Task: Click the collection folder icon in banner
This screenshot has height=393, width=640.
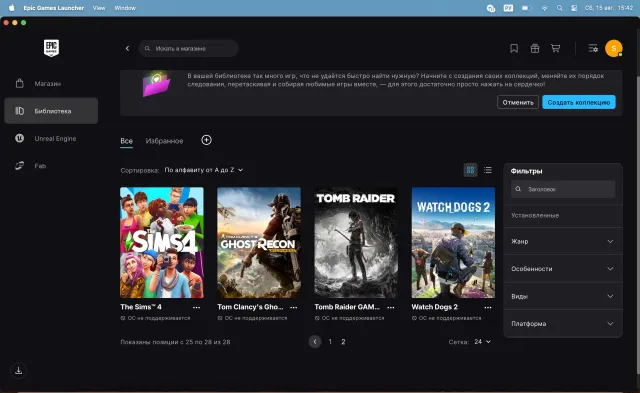Action: 157,84
